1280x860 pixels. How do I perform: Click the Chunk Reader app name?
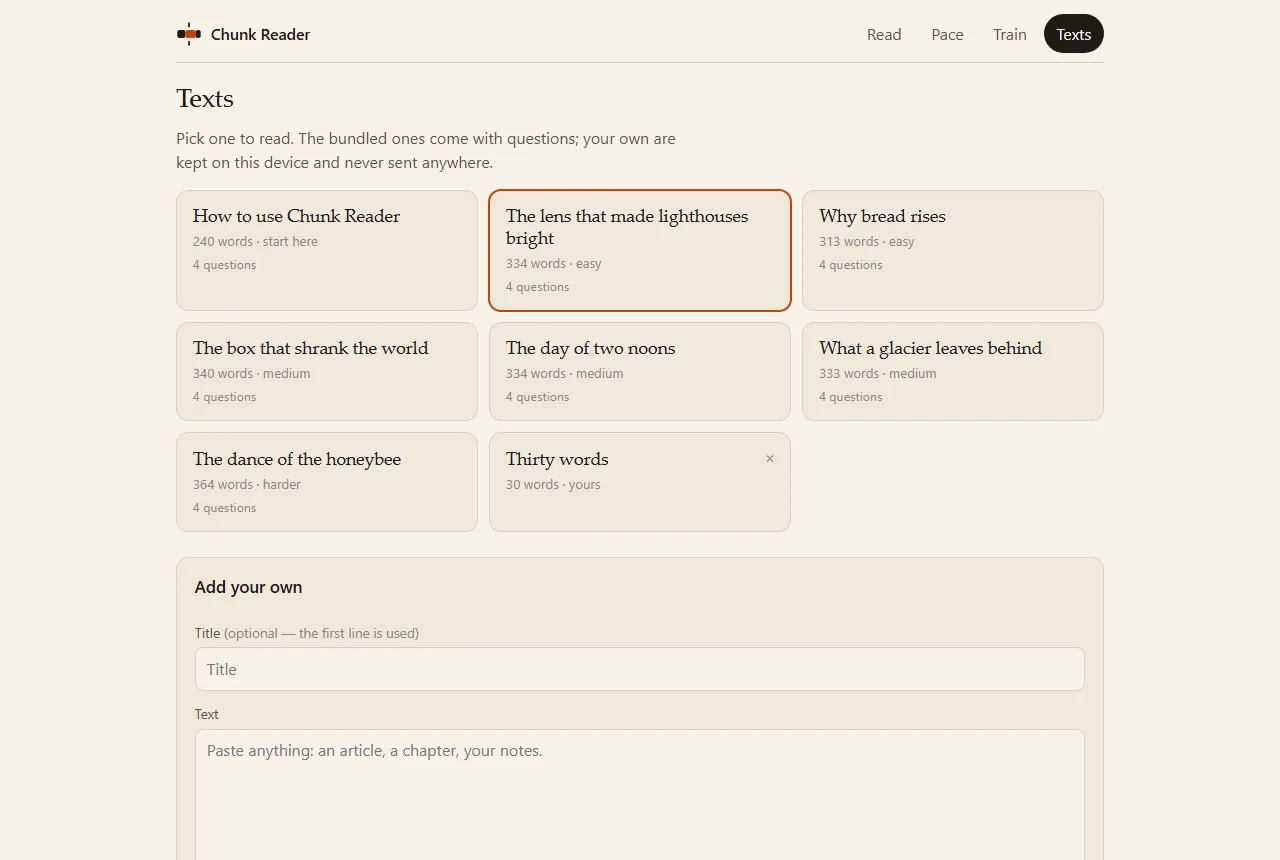[260, 34]
